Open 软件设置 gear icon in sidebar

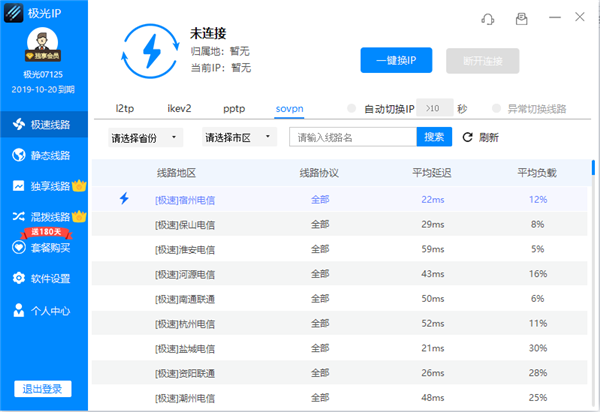[19, 278]
